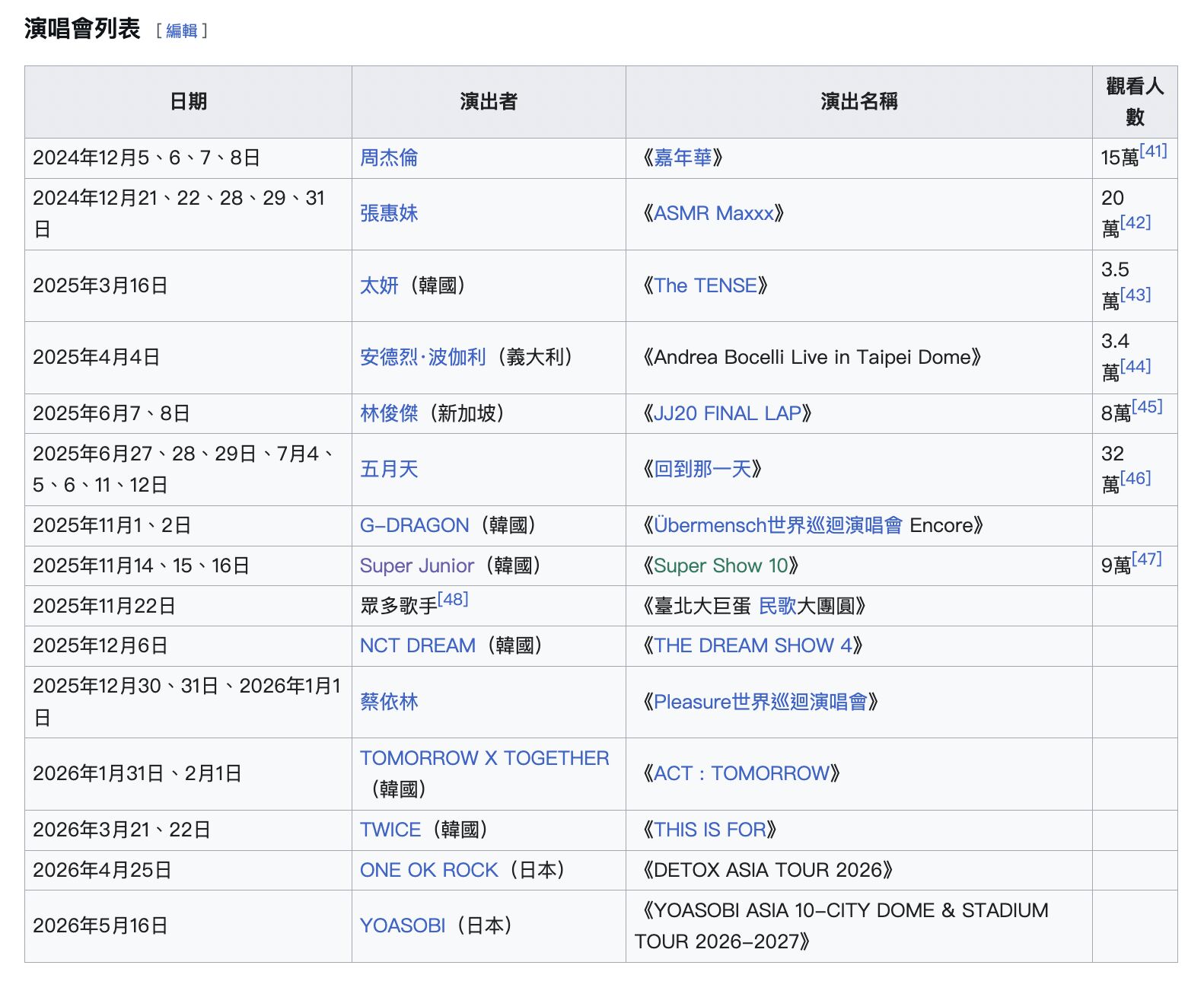Click the 編輯 edit link beside 演唱會列表

[x=181, y=30]
